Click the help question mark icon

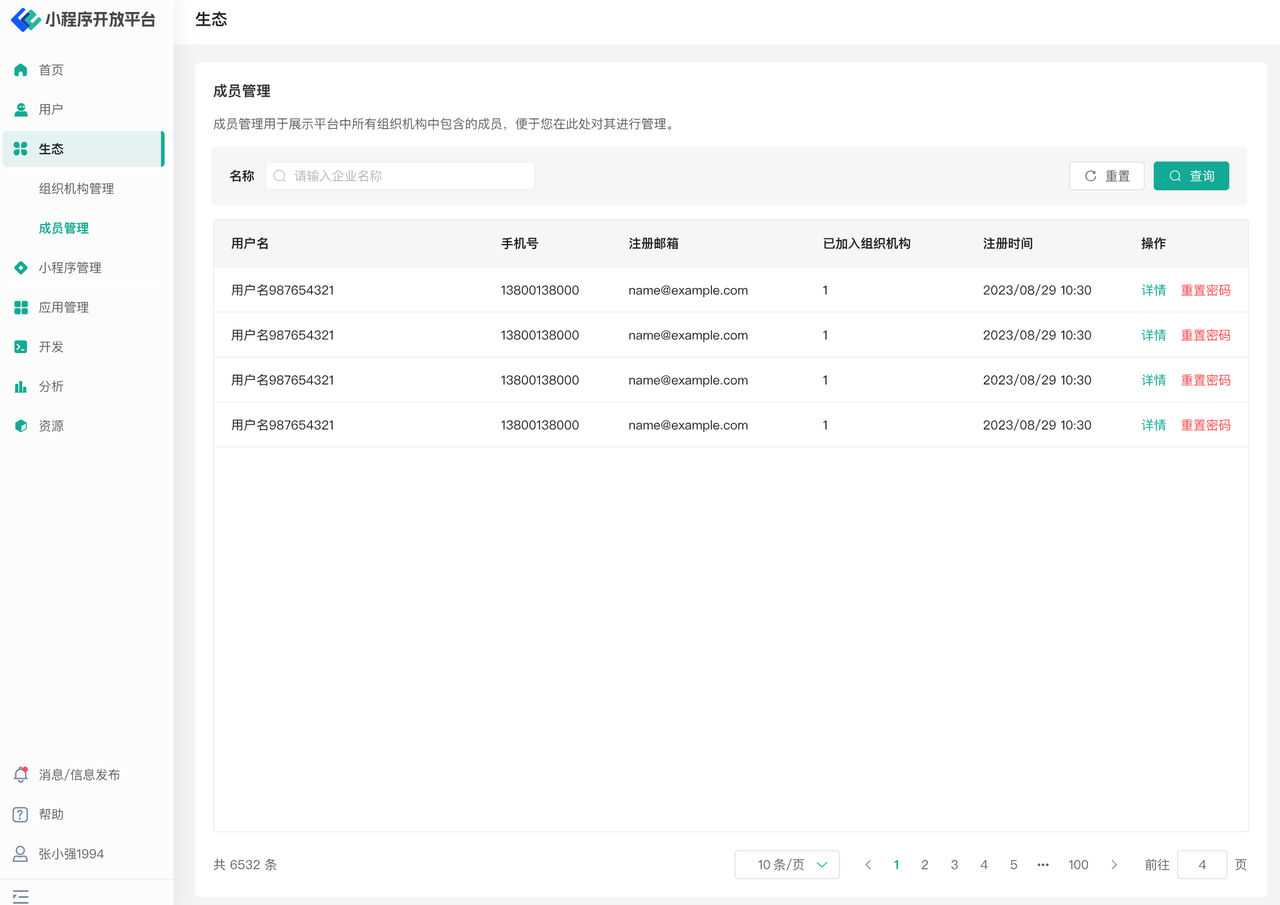click(x=20, y=815)
